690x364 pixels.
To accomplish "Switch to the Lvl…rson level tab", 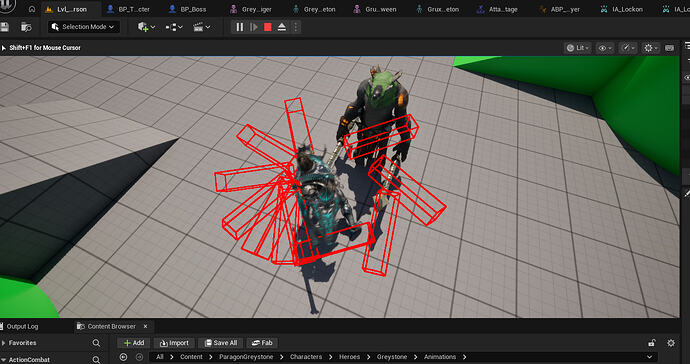I will (71, 9).
